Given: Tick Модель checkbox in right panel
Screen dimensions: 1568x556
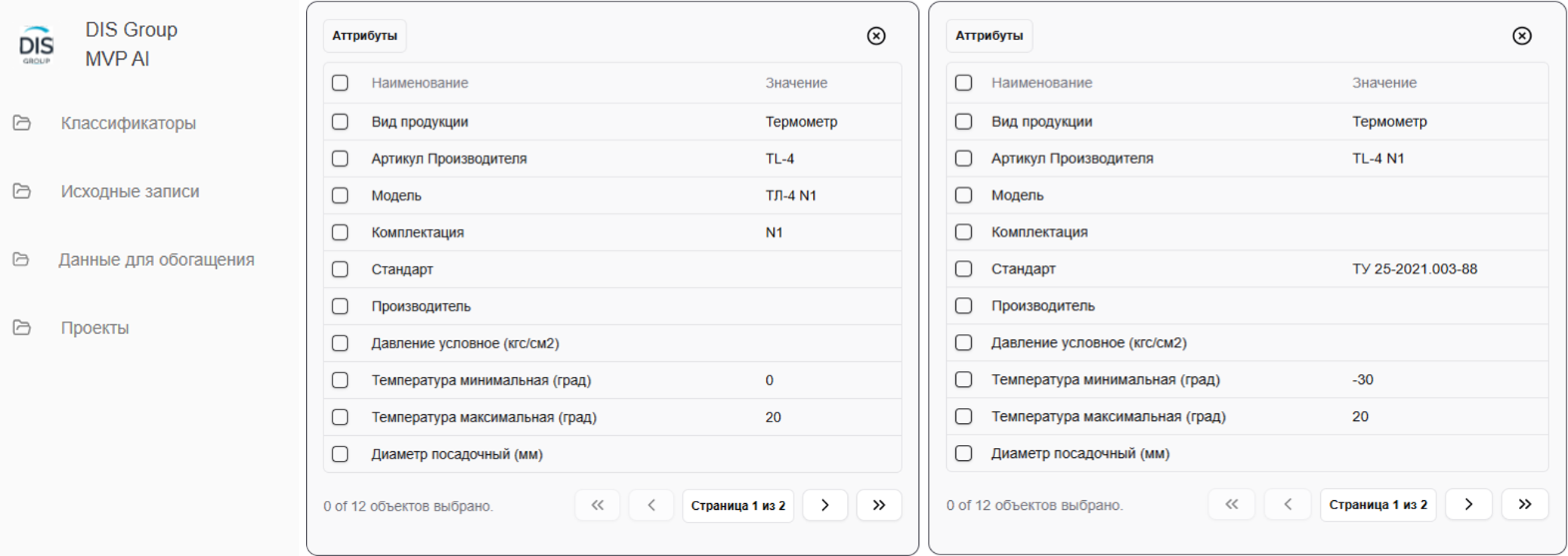Looking at the screenshot, I should [x=963, y=196].
